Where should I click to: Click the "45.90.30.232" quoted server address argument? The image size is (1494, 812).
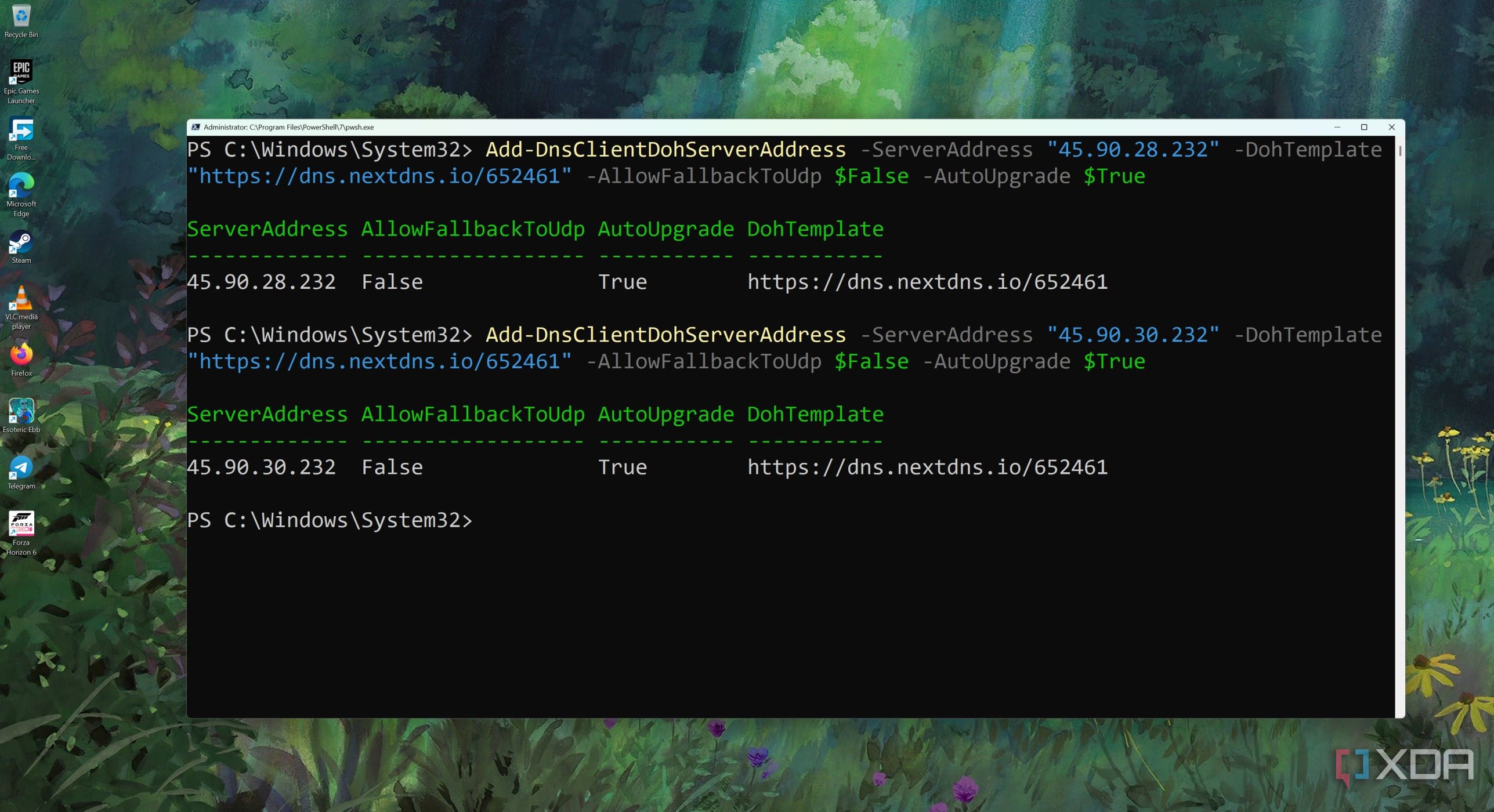pos(1133,335)
